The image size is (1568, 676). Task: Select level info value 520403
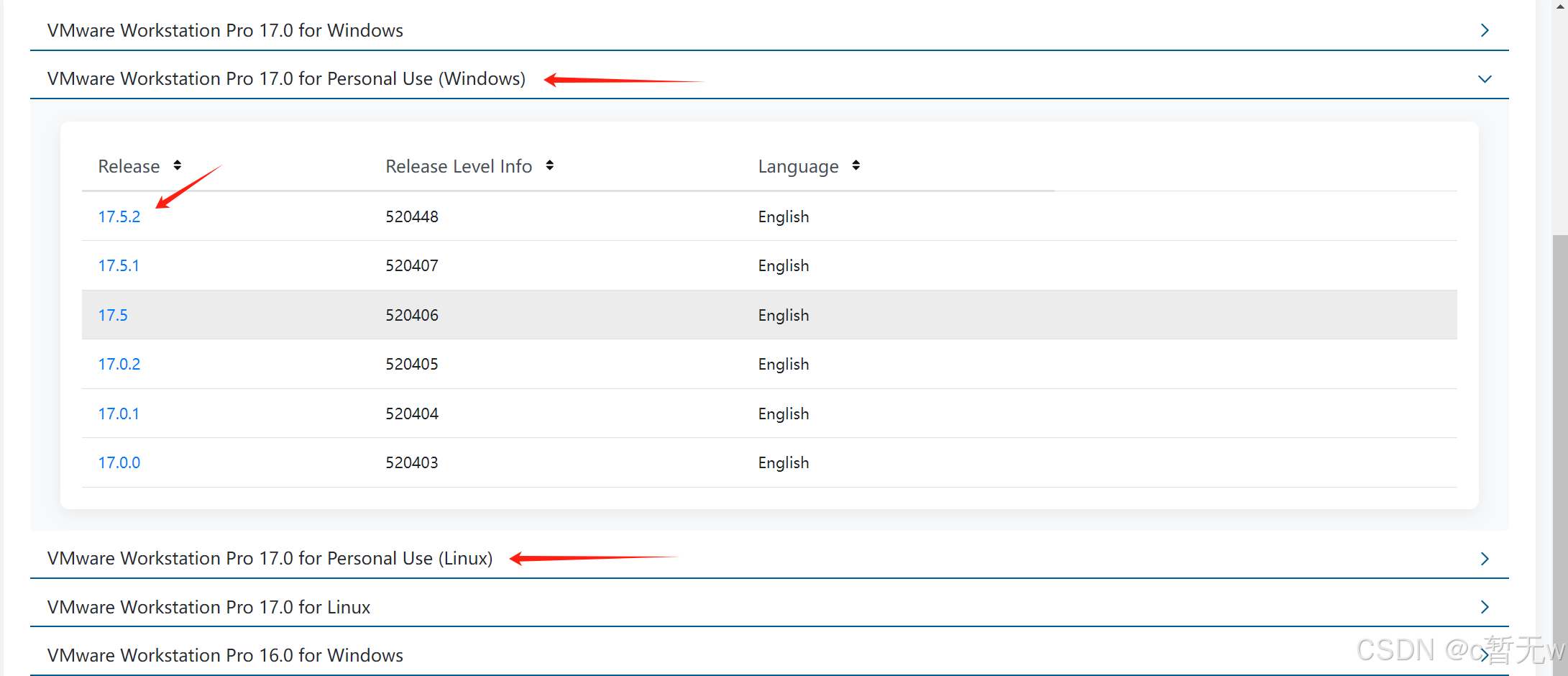412,462
